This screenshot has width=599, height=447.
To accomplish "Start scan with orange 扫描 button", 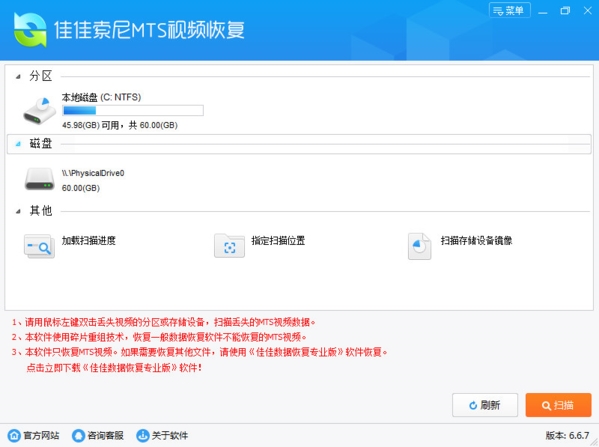I will [558, 405].
